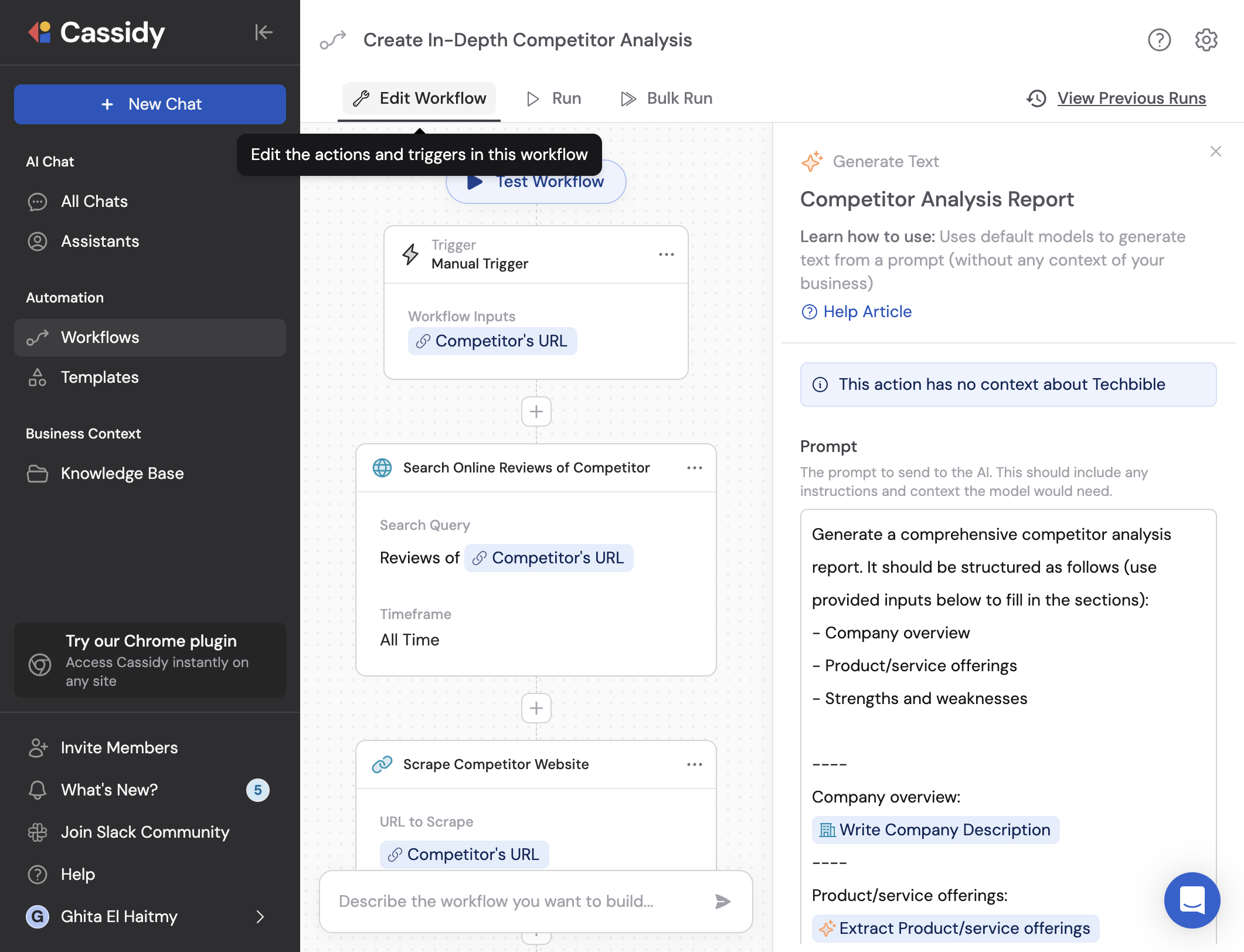
Task: Open Search Online Reviews three-dot menu
Action: [695, 468]
